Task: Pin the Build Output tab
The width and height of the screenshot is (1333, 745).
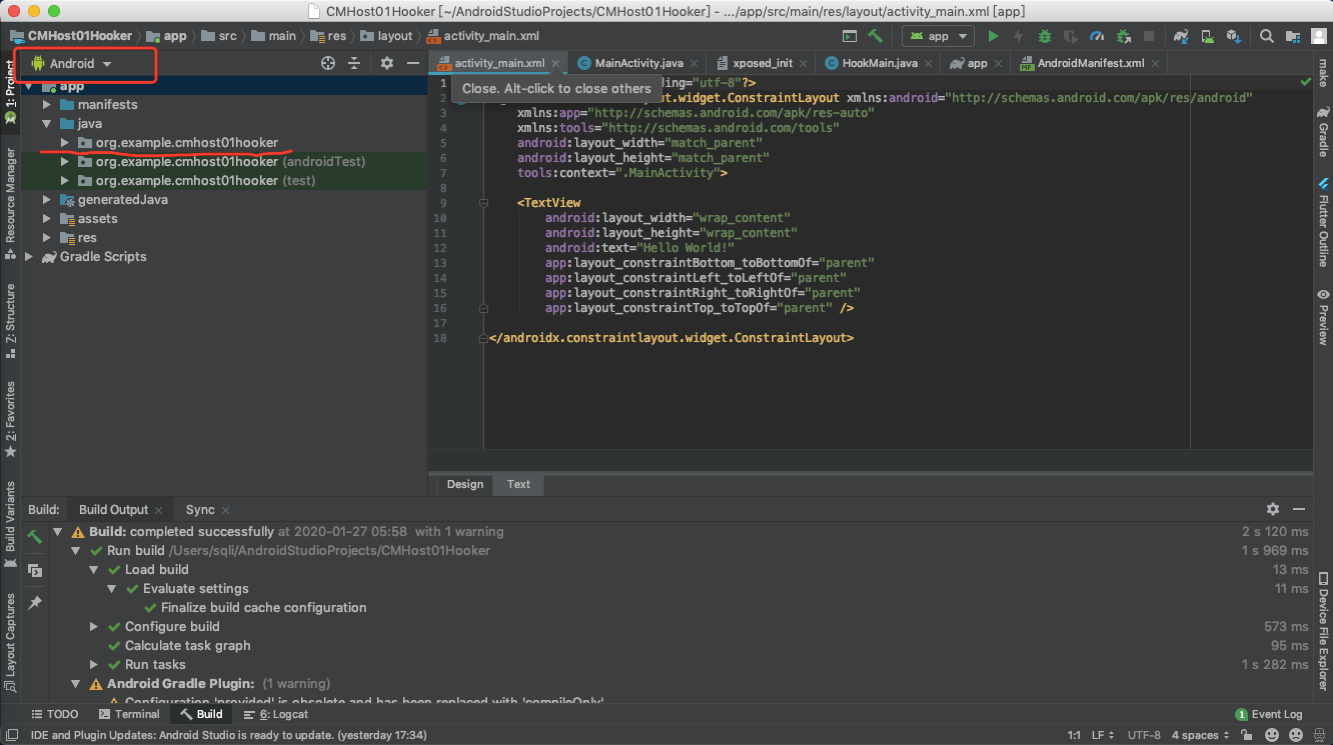Action: pos(35,603)
